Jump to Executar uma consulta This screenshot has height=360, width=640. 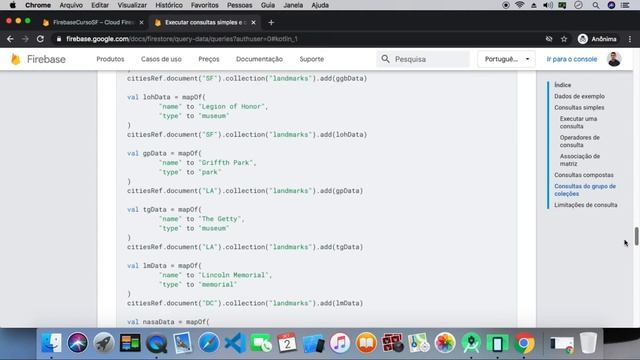point(578,122)
